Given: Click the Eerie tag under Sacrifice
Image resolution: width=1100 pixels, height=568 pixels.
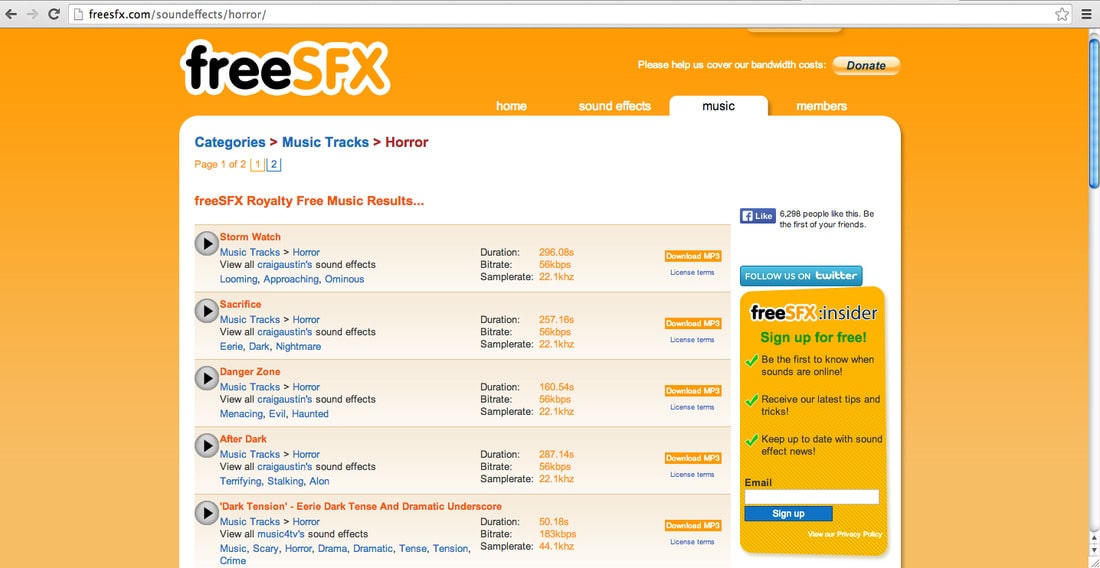Looking at the screenshot, I should pyautogui.click(x=232, y=346).
